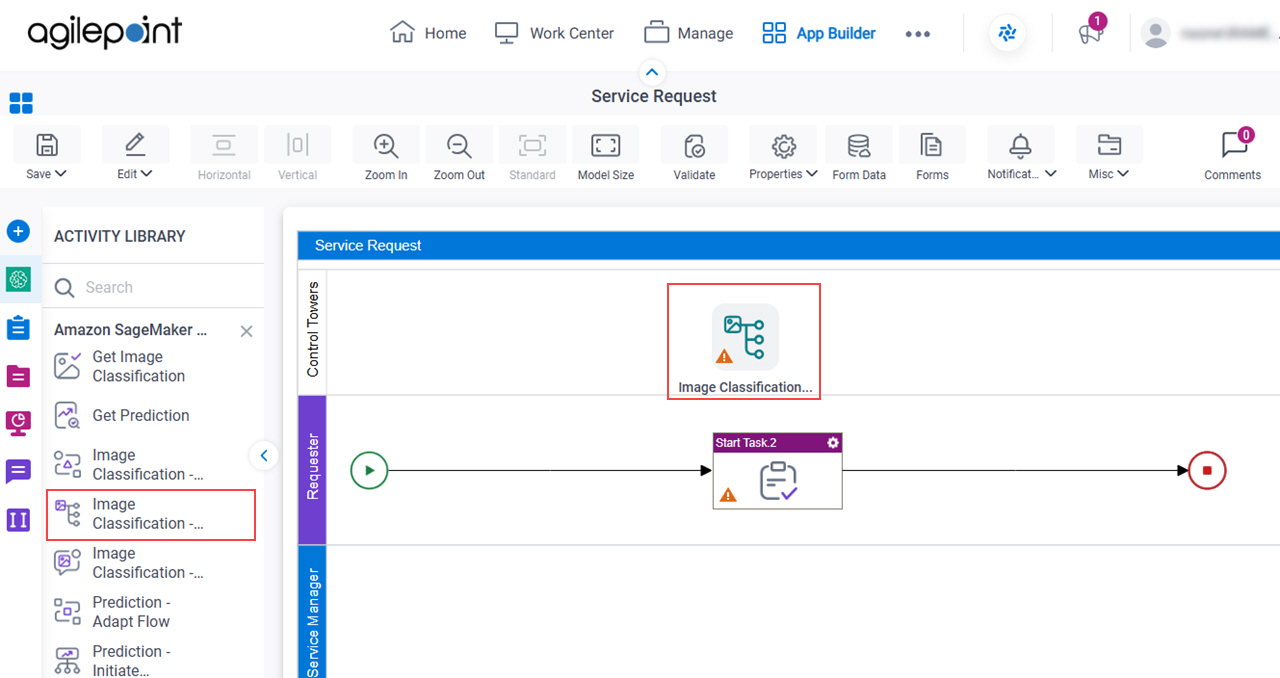Click the AgilePoint swirl icon in header
1280x678 pixels.
(1007, 33)
